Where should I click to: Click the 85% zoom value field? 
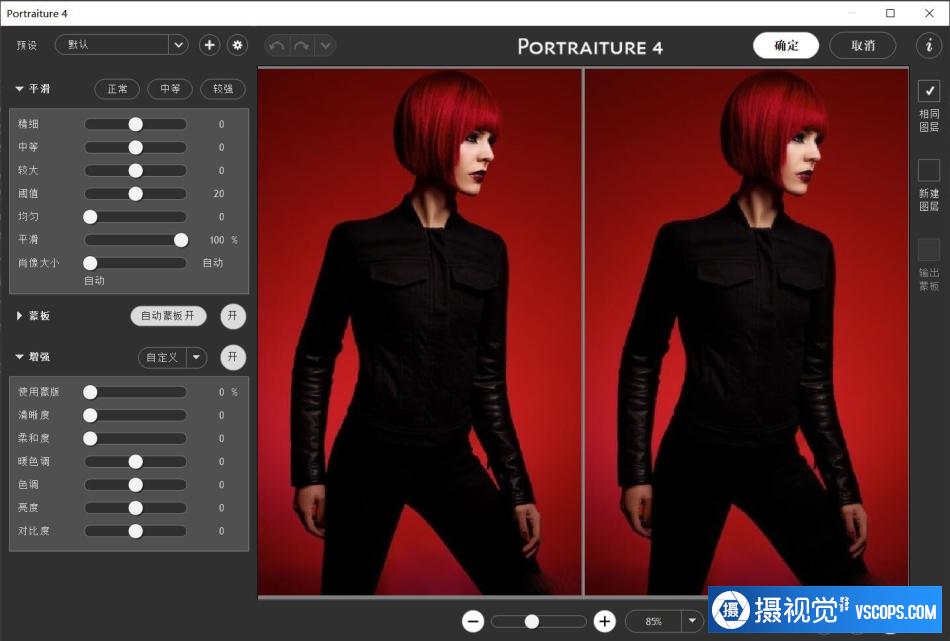(654, 621)
